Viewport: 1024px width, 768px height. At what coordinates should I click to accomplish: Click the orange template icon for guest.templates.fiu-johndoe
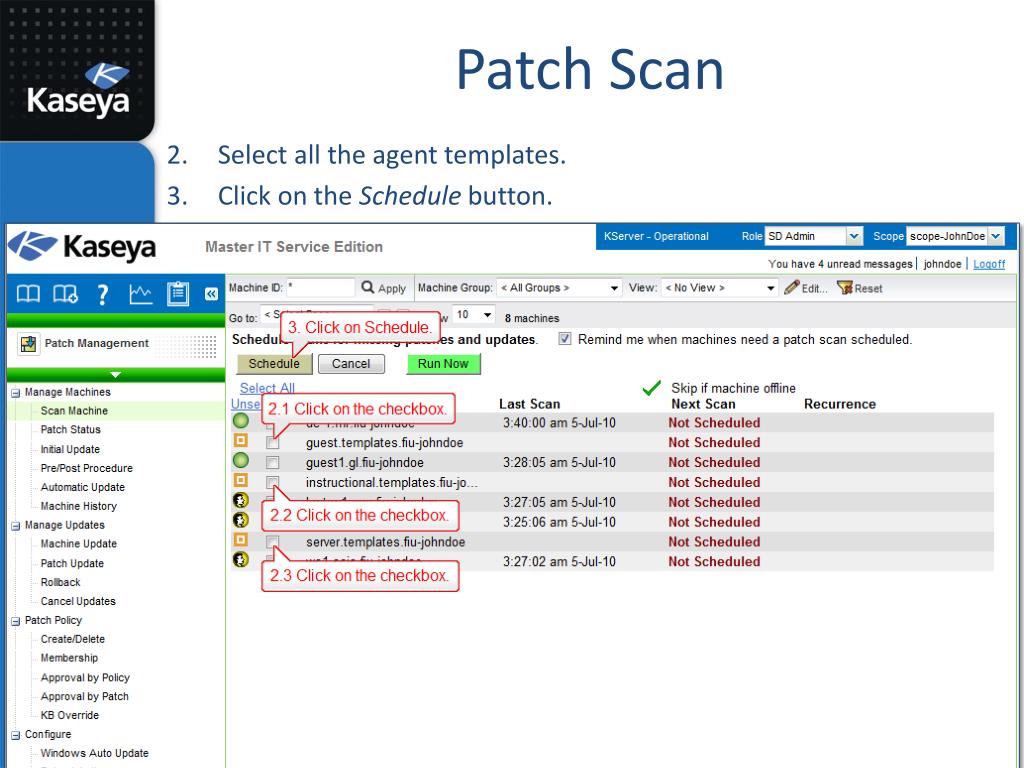(x=241, y=441)
